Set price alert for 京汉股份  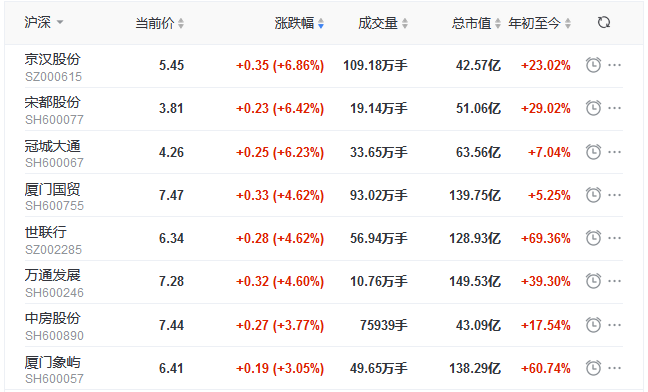pos(593,65)
